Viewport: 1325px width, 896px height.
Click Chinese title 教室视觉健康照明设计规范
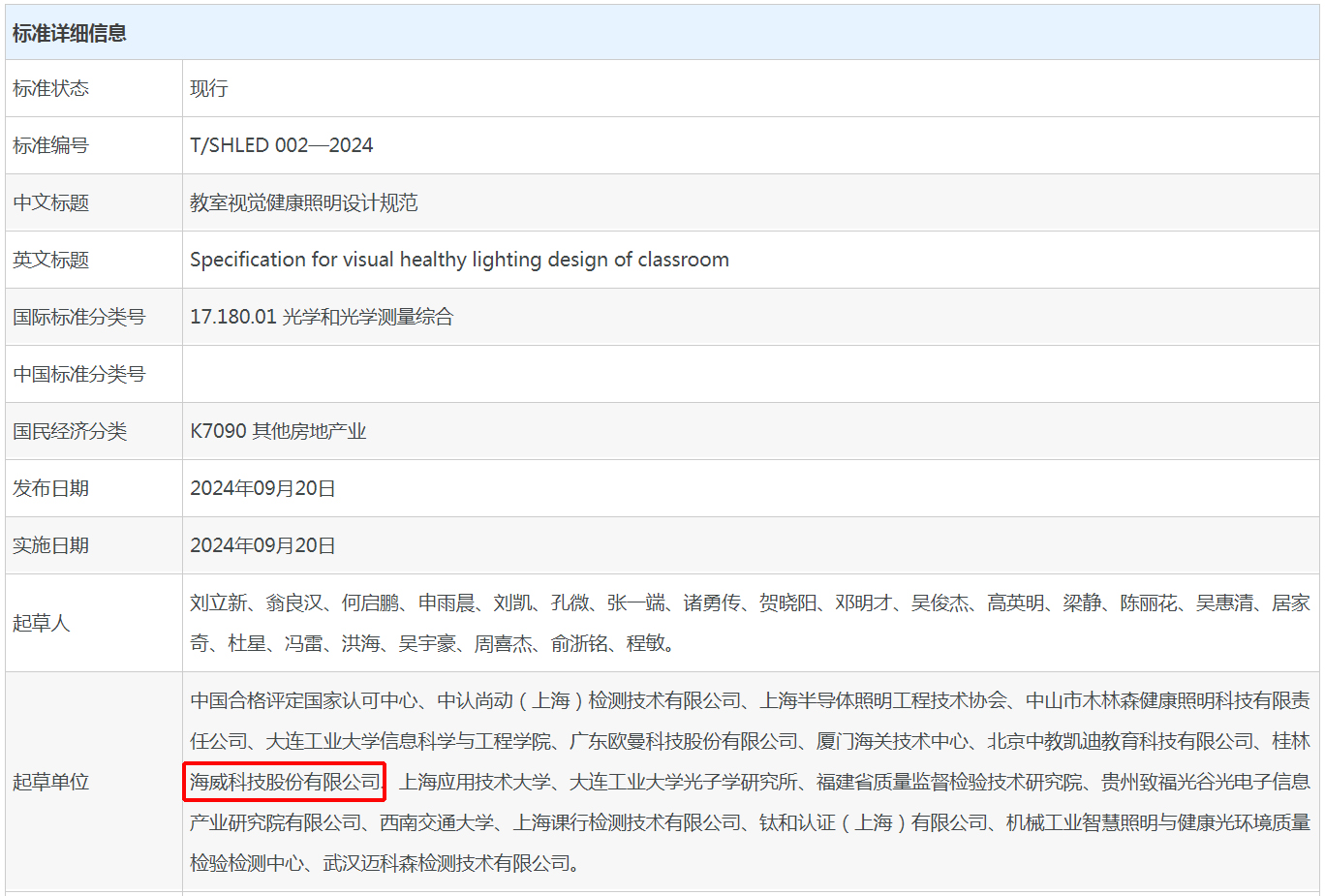pyautogui.click(x=304, y=202)
